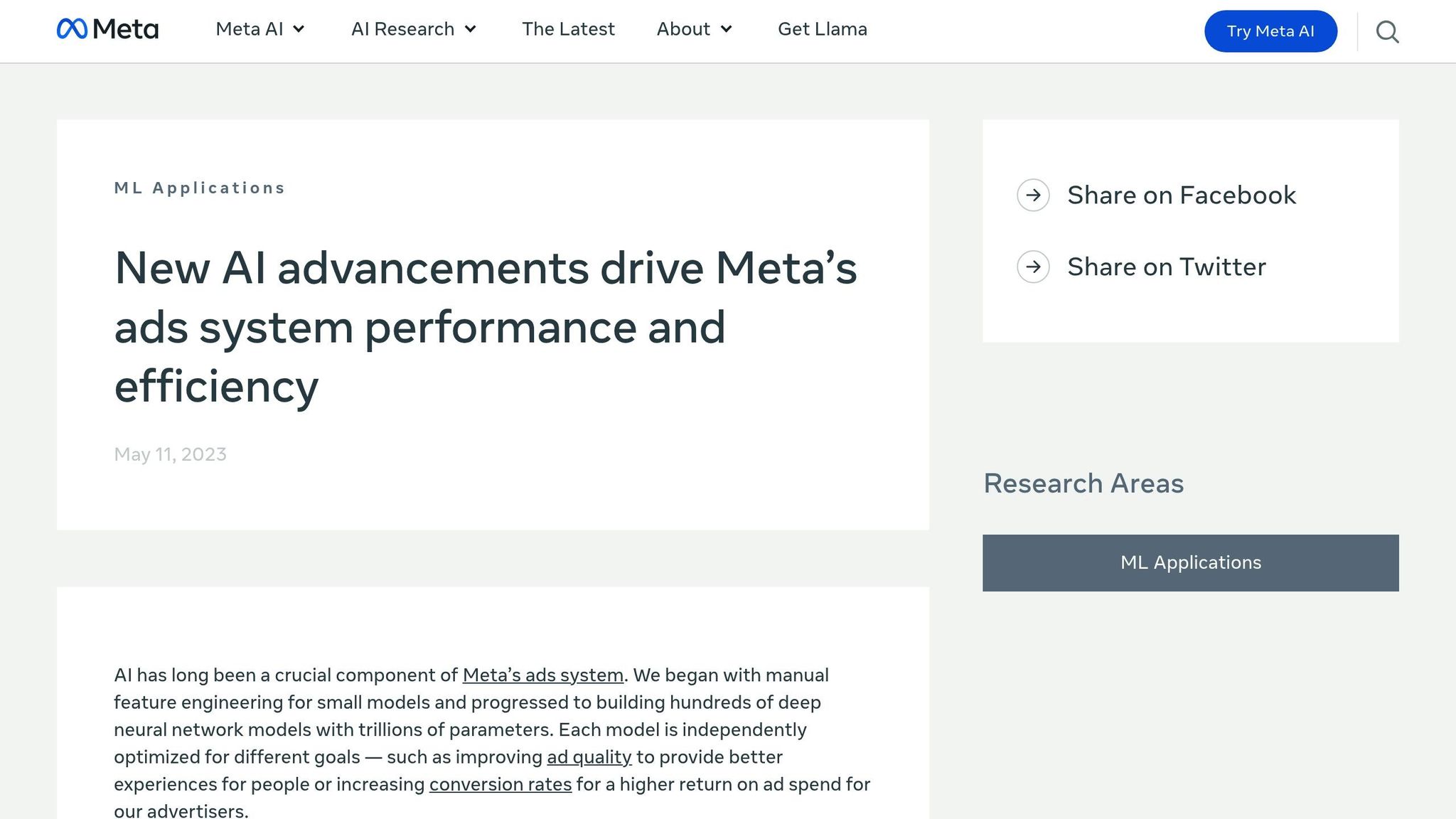Click the article headline text
Screen dimensions: 1456x819
click(486, 327)
